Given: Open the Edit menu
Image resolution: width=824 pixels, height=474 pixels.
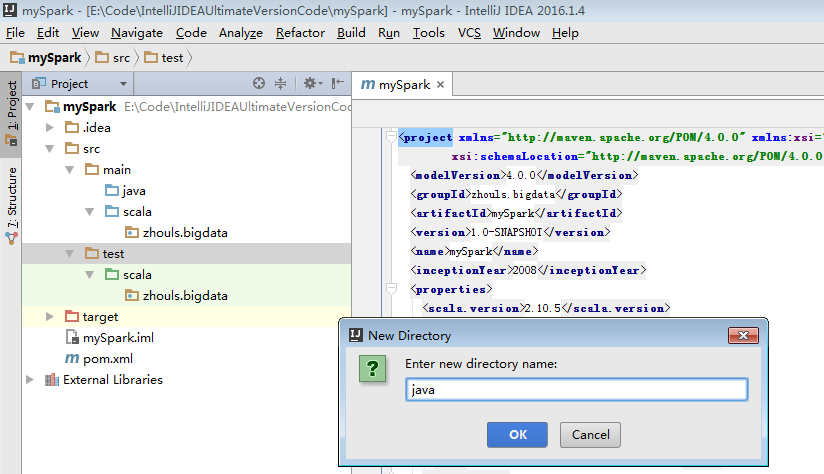Looking at the screenshot, I should click(48, 33).
